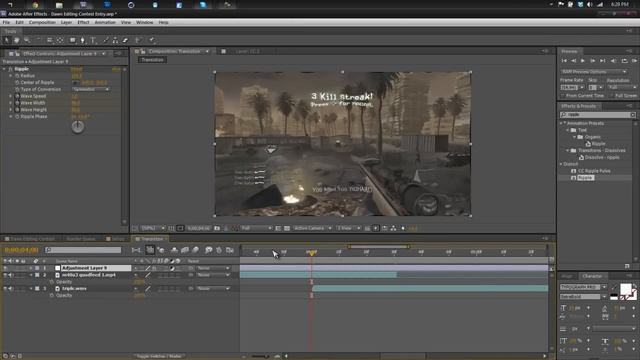This screenshot has height=360, width=640.
Task: Select the Pan Behind anchor tool
Action: (60, 40)
